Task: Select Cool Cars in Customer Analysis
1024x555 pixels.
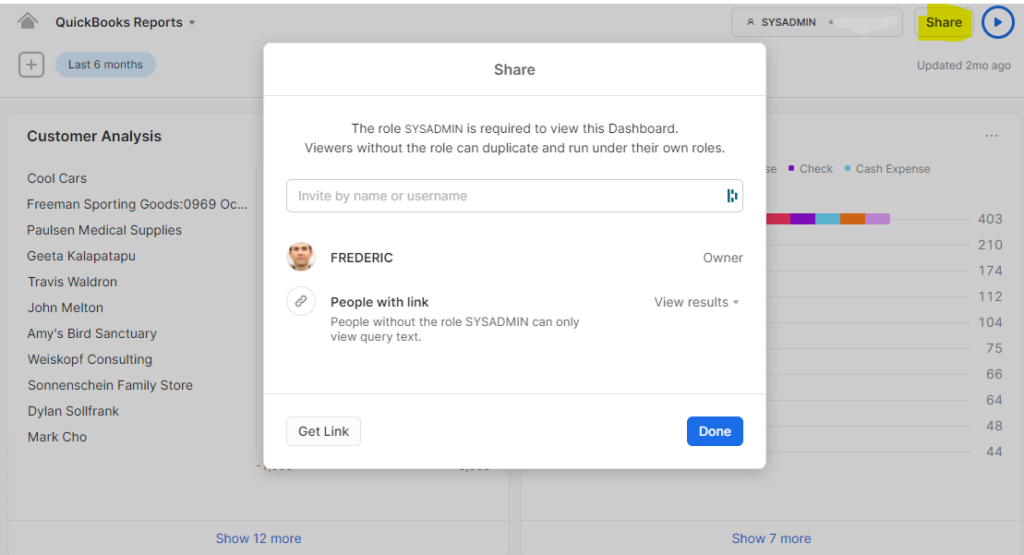Action: [x=57, y=178]
